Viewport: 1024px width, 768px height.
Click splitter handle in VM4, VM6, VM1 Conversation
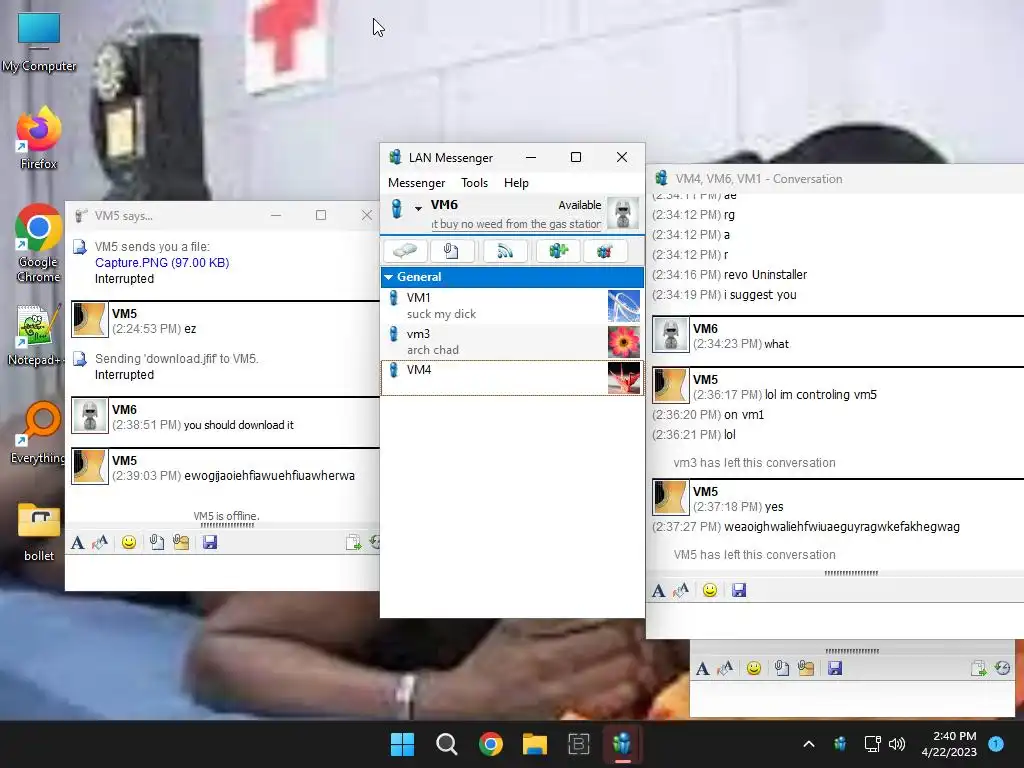851,573
